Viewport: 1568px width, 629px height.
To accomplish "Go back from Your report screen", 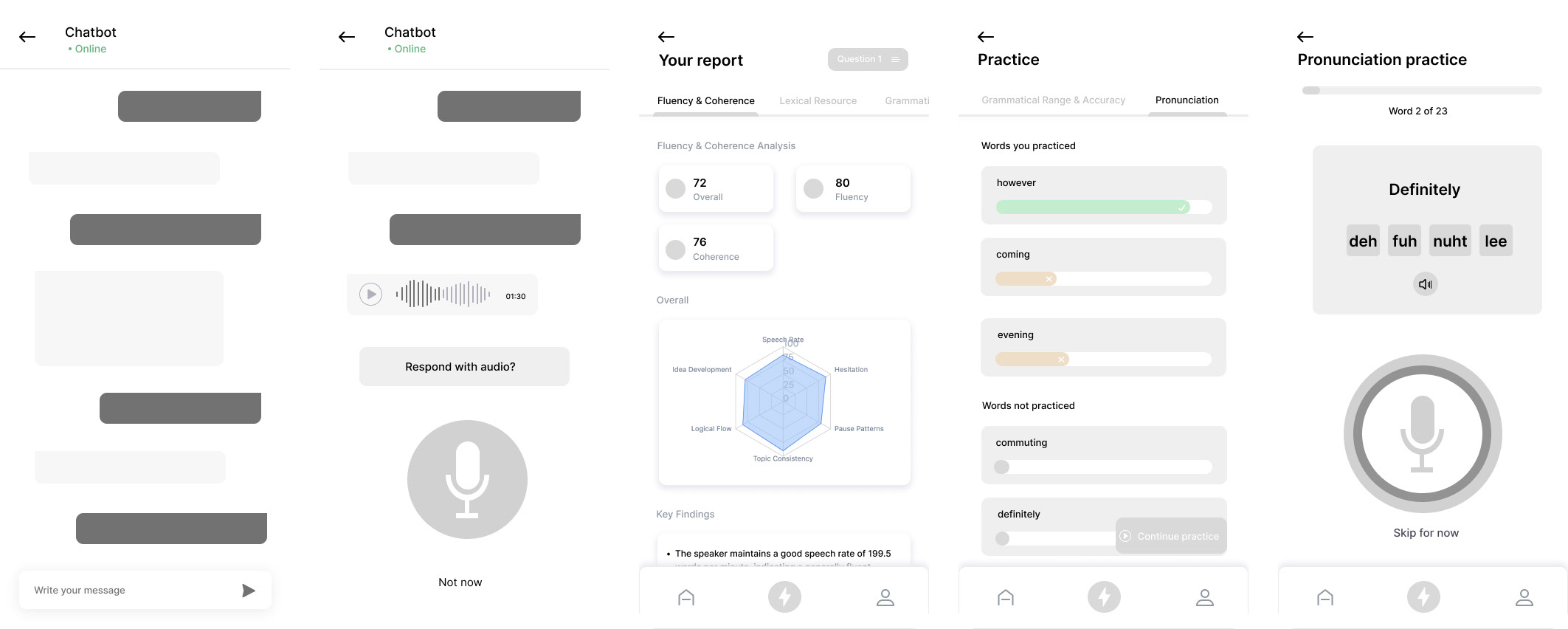I will (666, 37).
